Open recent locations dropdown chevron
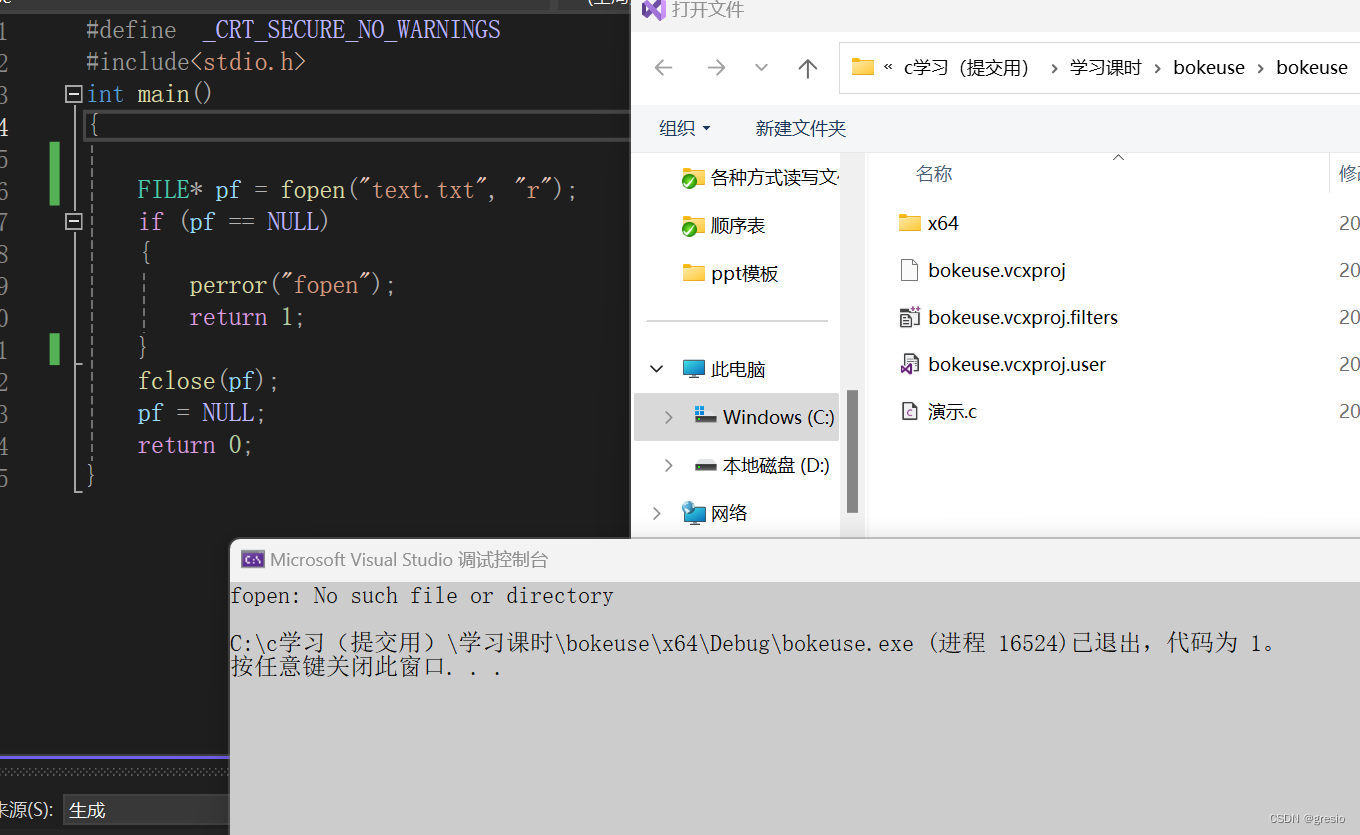Screen dimensions: 1360x835 pyautogui.click(x=762, y=67)
